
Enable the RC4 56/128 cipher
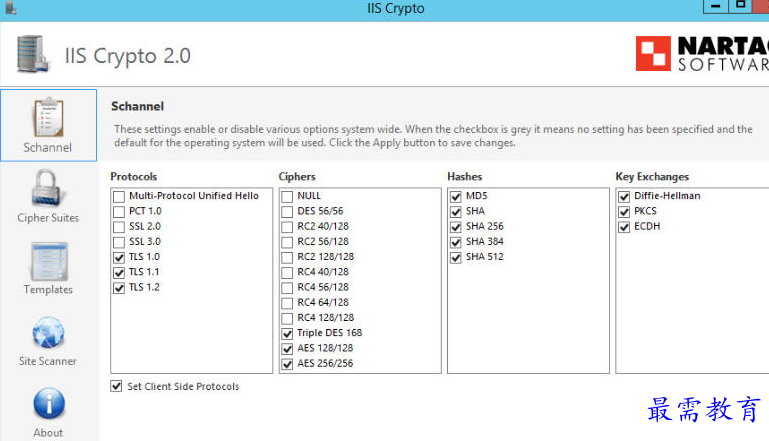tap(287, 288)
